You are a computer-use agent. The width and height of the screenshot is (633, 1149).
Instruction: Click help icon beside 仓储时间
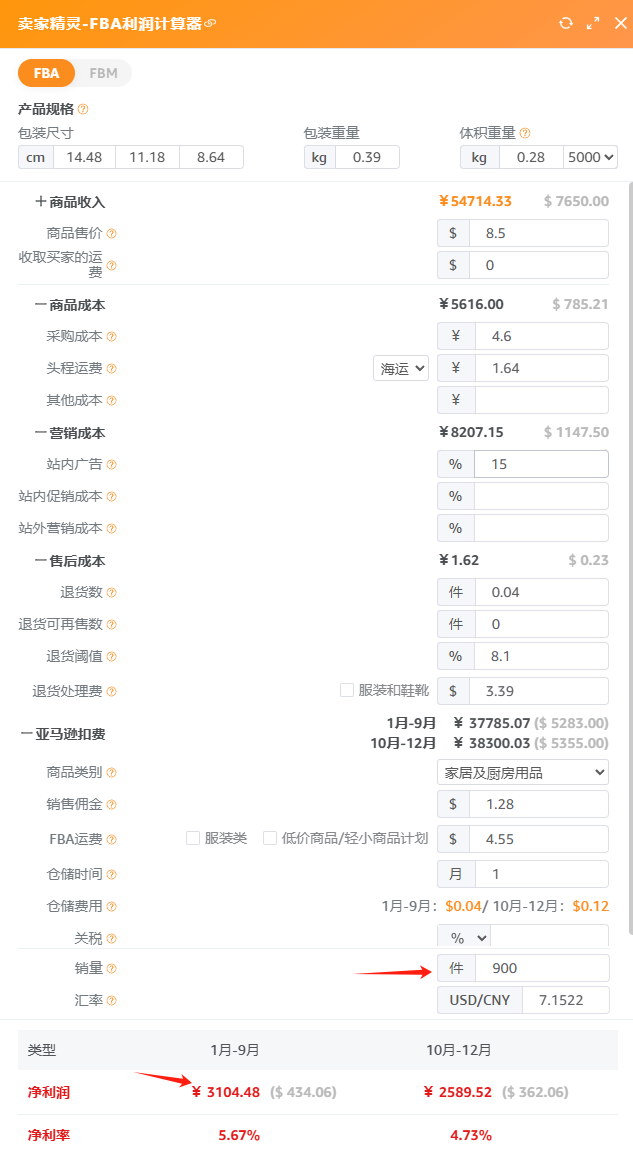pos(111,874)
